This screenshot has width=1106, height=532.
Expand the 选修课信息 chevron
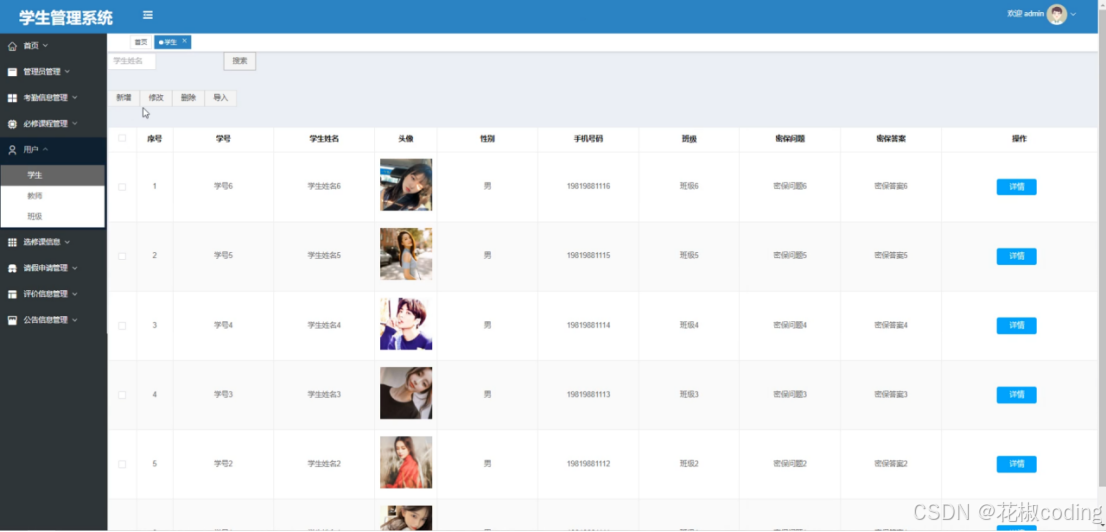[x=68, y=242]
